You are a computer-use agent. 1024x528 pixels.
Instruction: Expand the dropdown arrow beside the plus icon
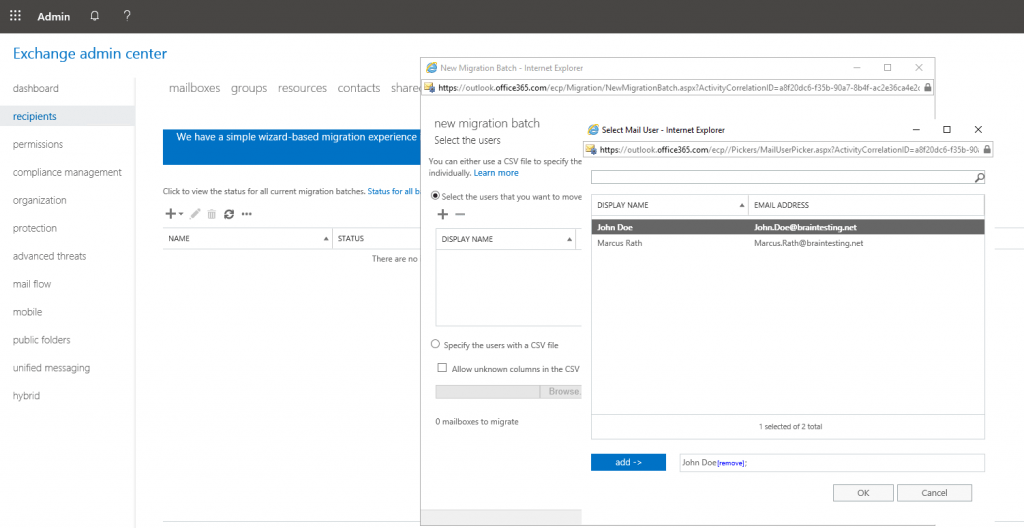pyautogui.click(x=181, y=214)
